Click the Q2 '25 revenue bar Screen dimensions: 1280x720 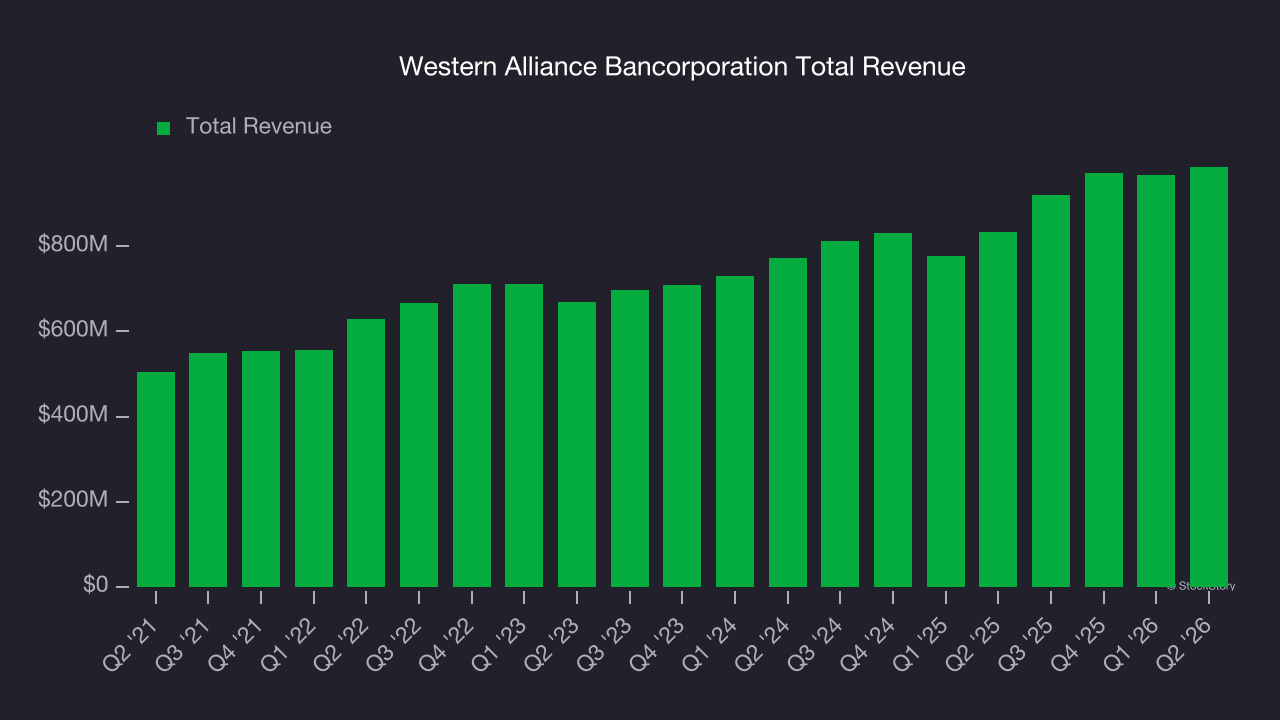[998, 409]
